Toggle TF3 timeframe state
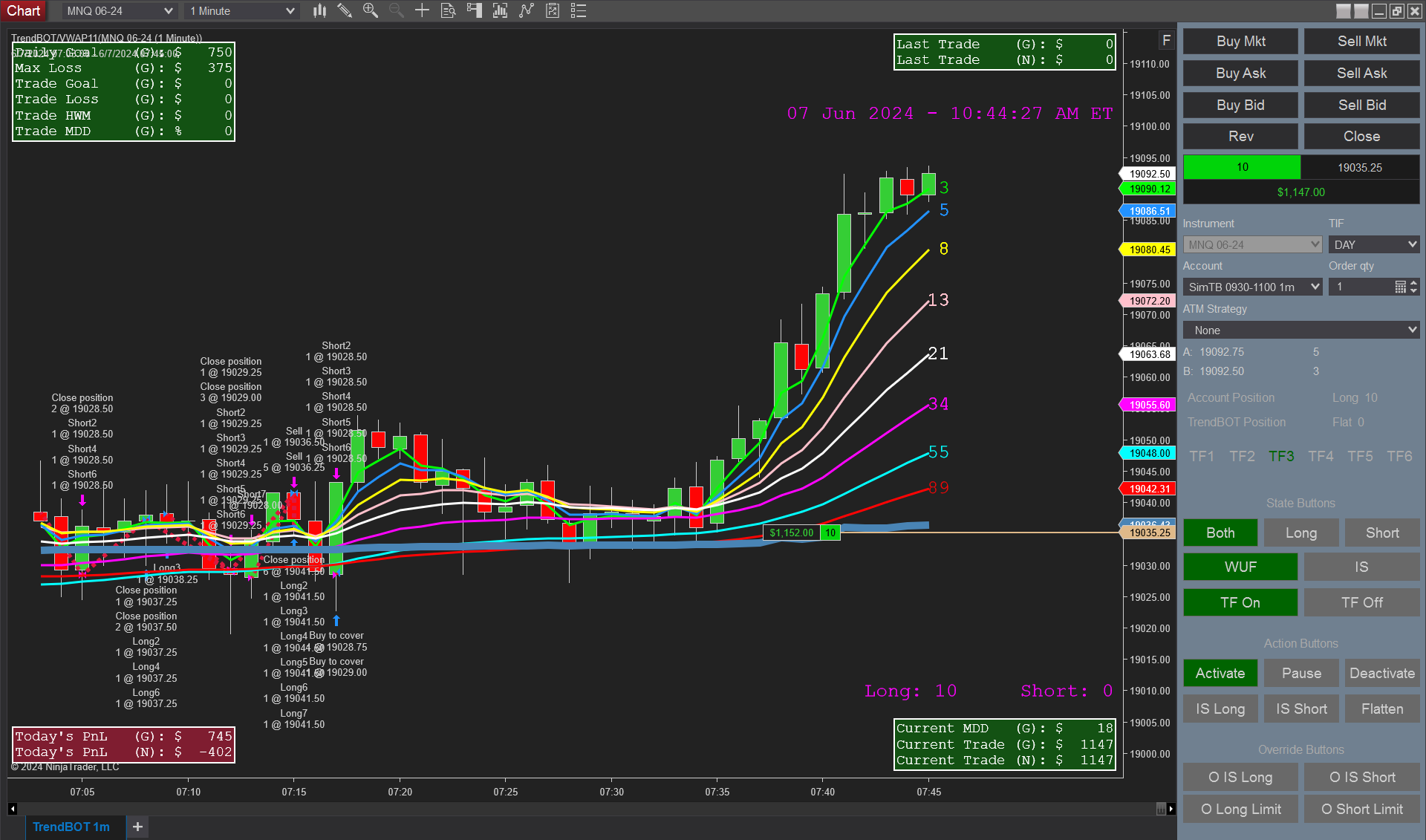This screenshot has width=1426, height=840. click(x=1281, y=456)
